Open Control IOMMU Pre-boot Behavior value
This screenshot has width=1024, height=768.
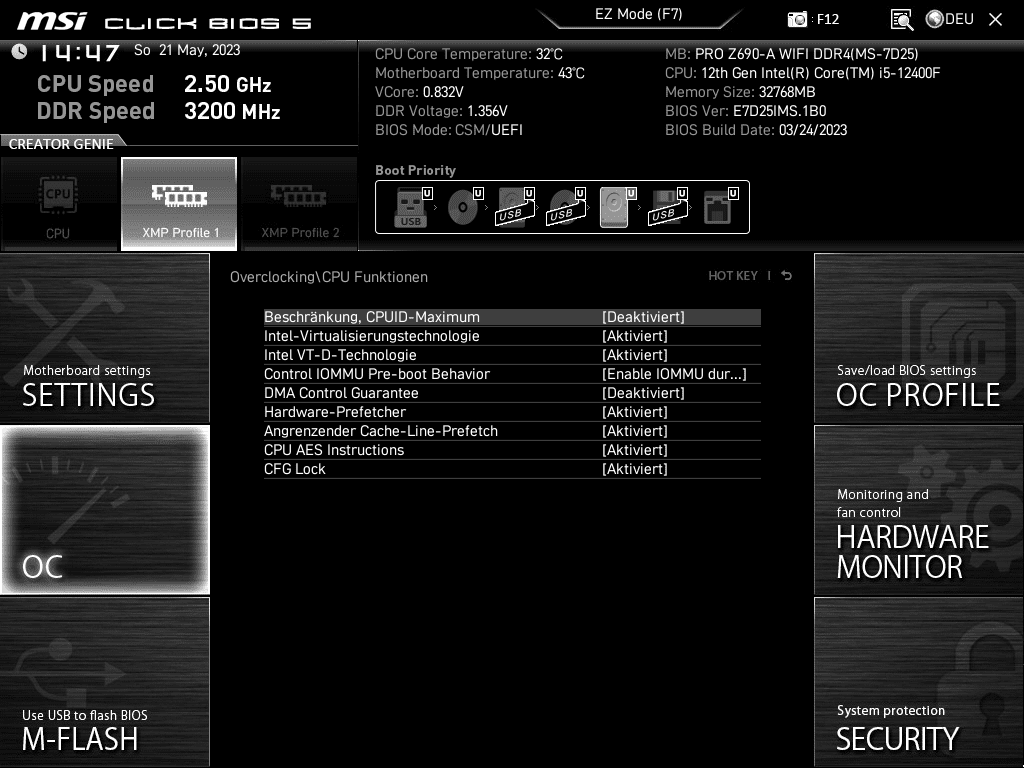click(x=674, y=374)
